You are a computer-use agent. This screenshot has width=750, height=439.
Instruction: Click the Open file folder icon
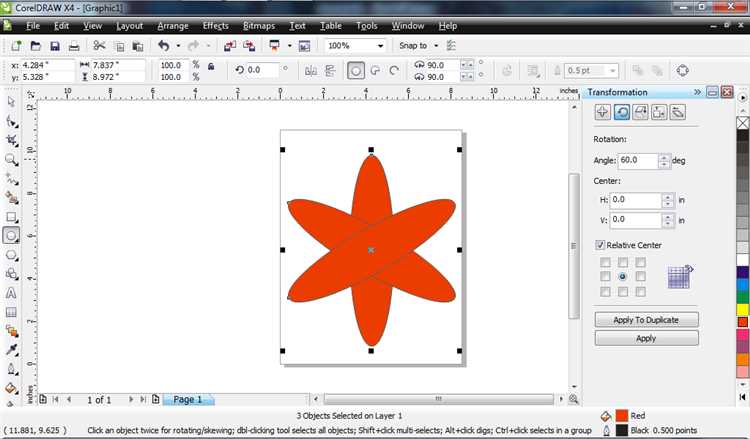[36, 46]
